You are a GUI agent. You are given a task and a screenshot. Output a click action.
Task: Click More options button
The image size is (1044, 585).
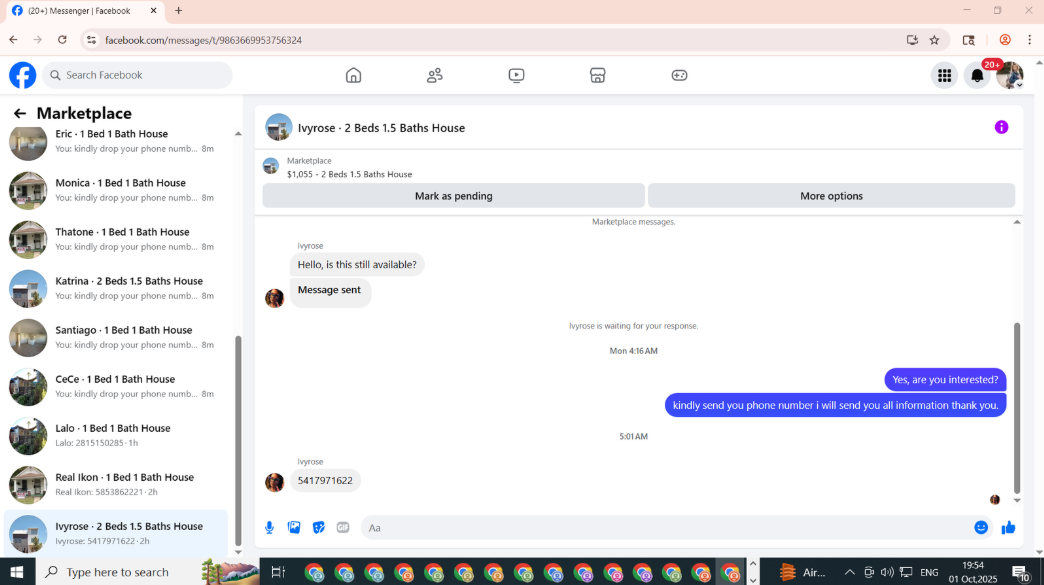coord(831,196)
